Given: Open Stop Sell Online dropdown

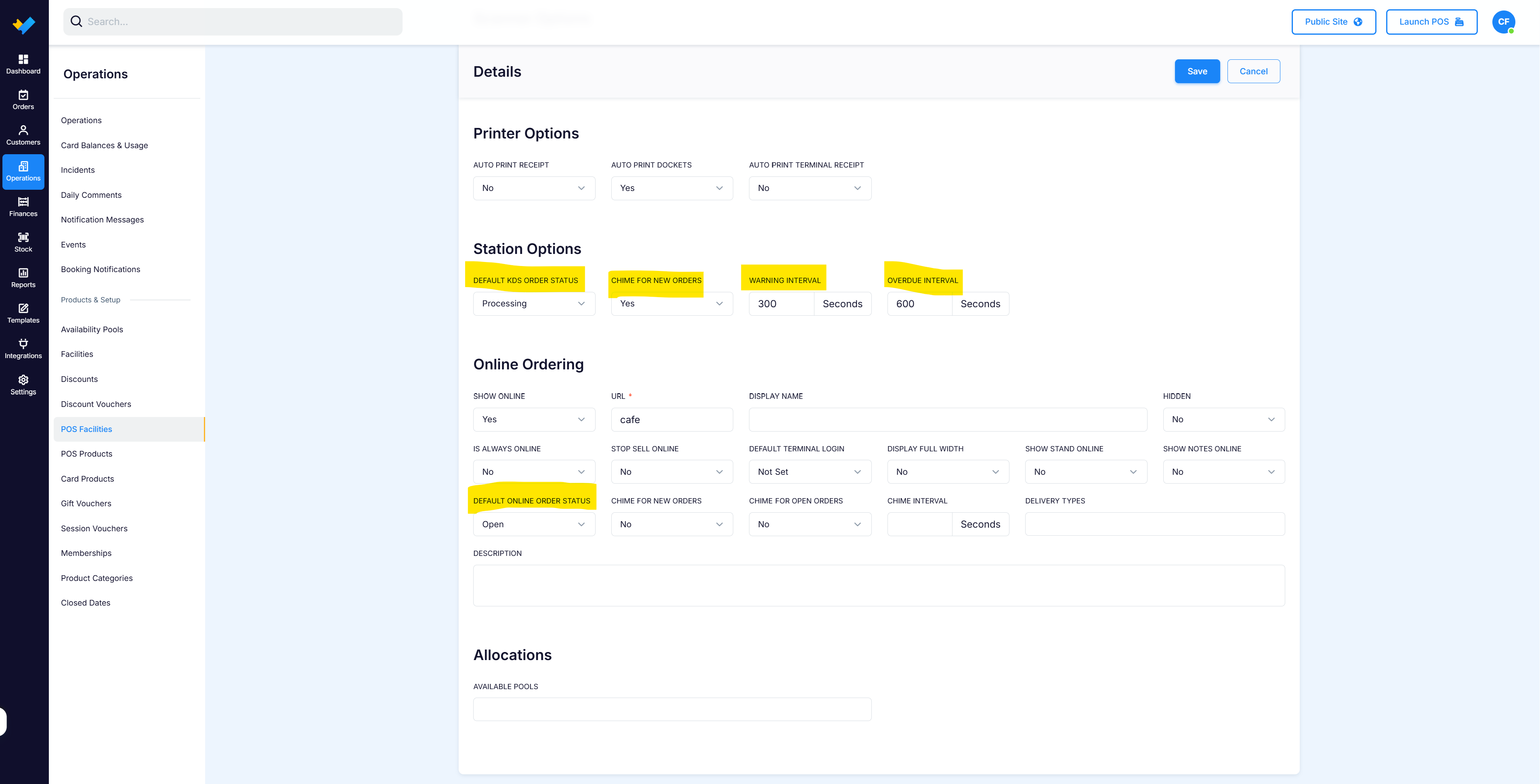Looking at the screenshot, I should click(x=671, y=472).
